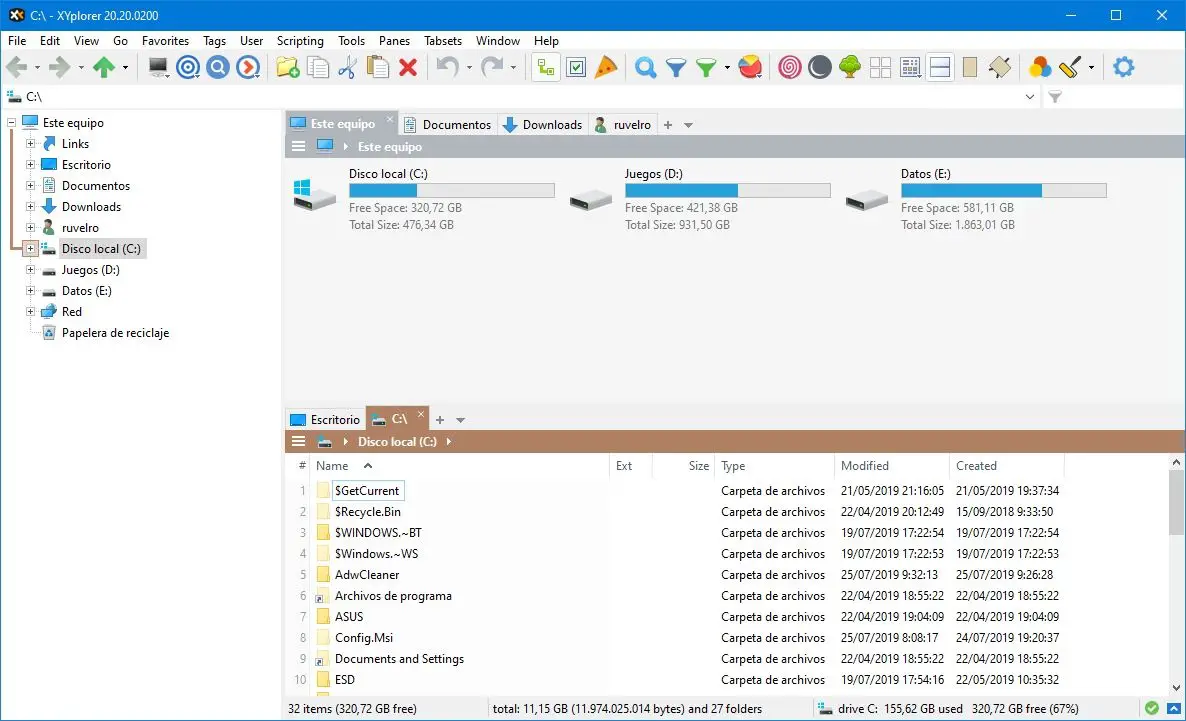Toggle the pink spiral filter button

(790, 67)
